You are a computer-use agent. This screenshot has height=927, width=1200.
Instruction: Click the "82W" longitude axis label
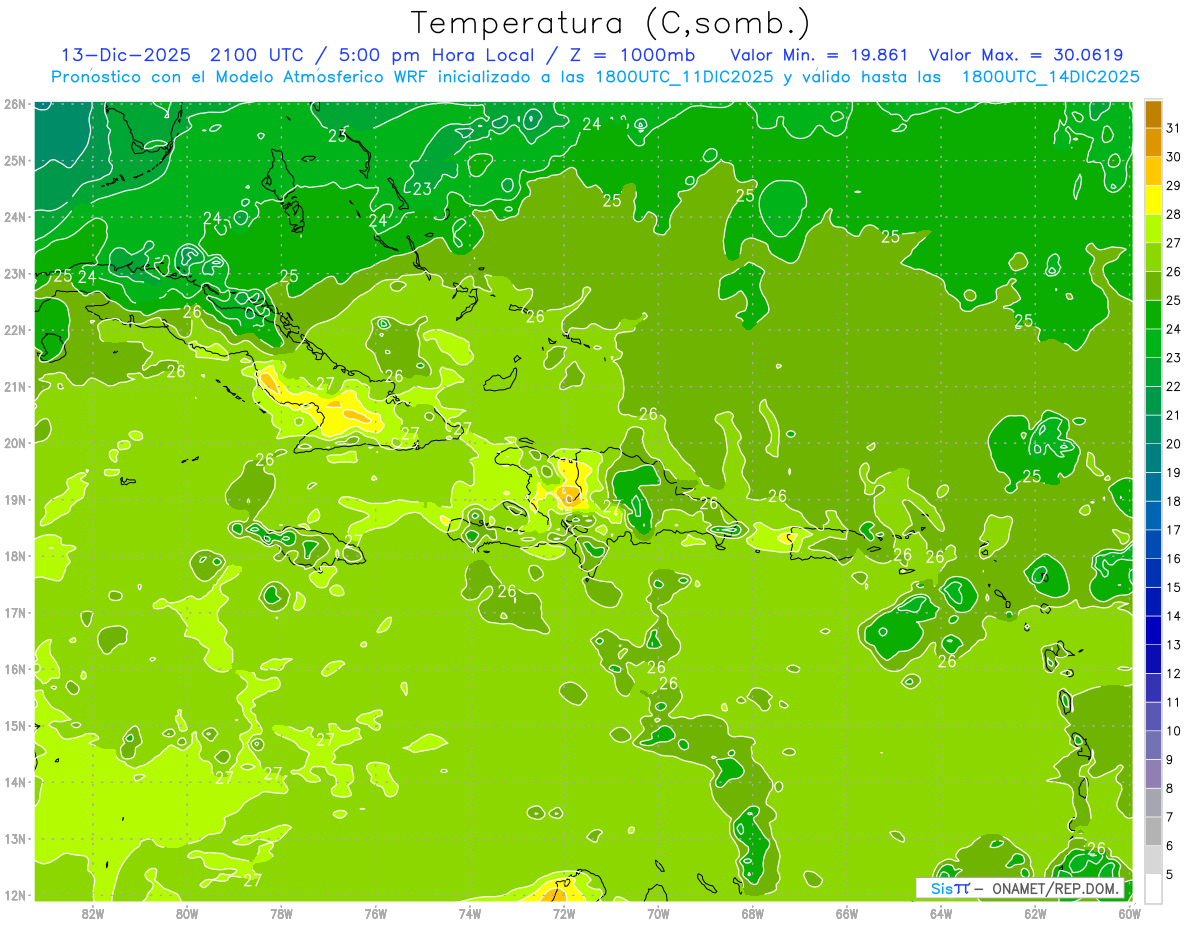coord(93,913)
